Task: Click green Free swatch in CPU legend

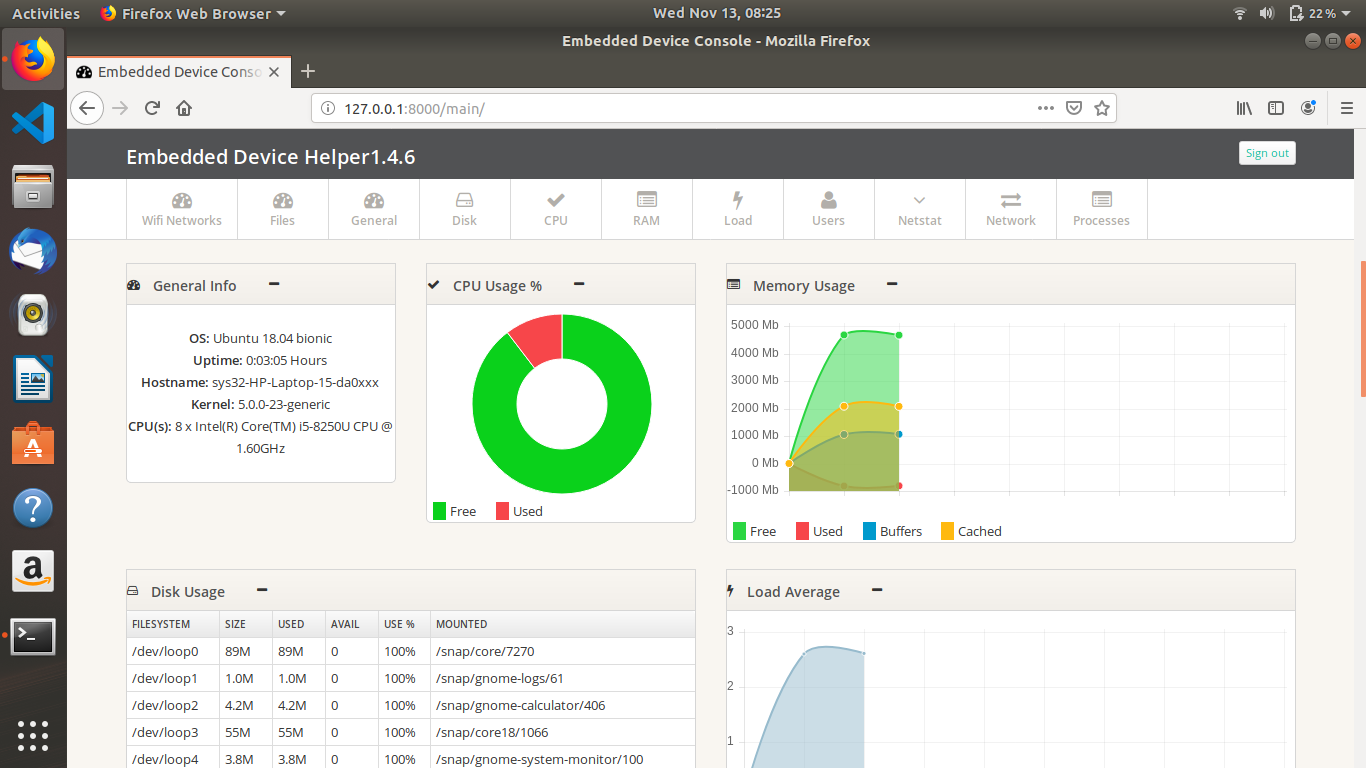Action: click(x=439, y=511)
